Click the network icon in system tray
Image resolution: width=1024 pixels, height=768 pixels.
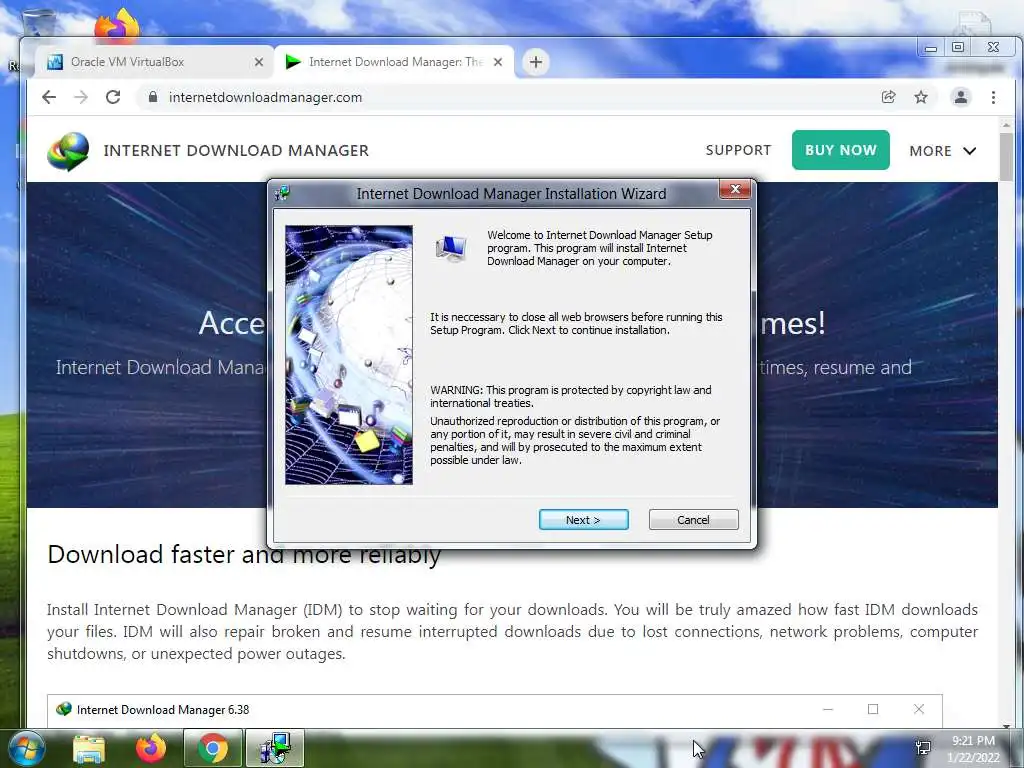923,748
